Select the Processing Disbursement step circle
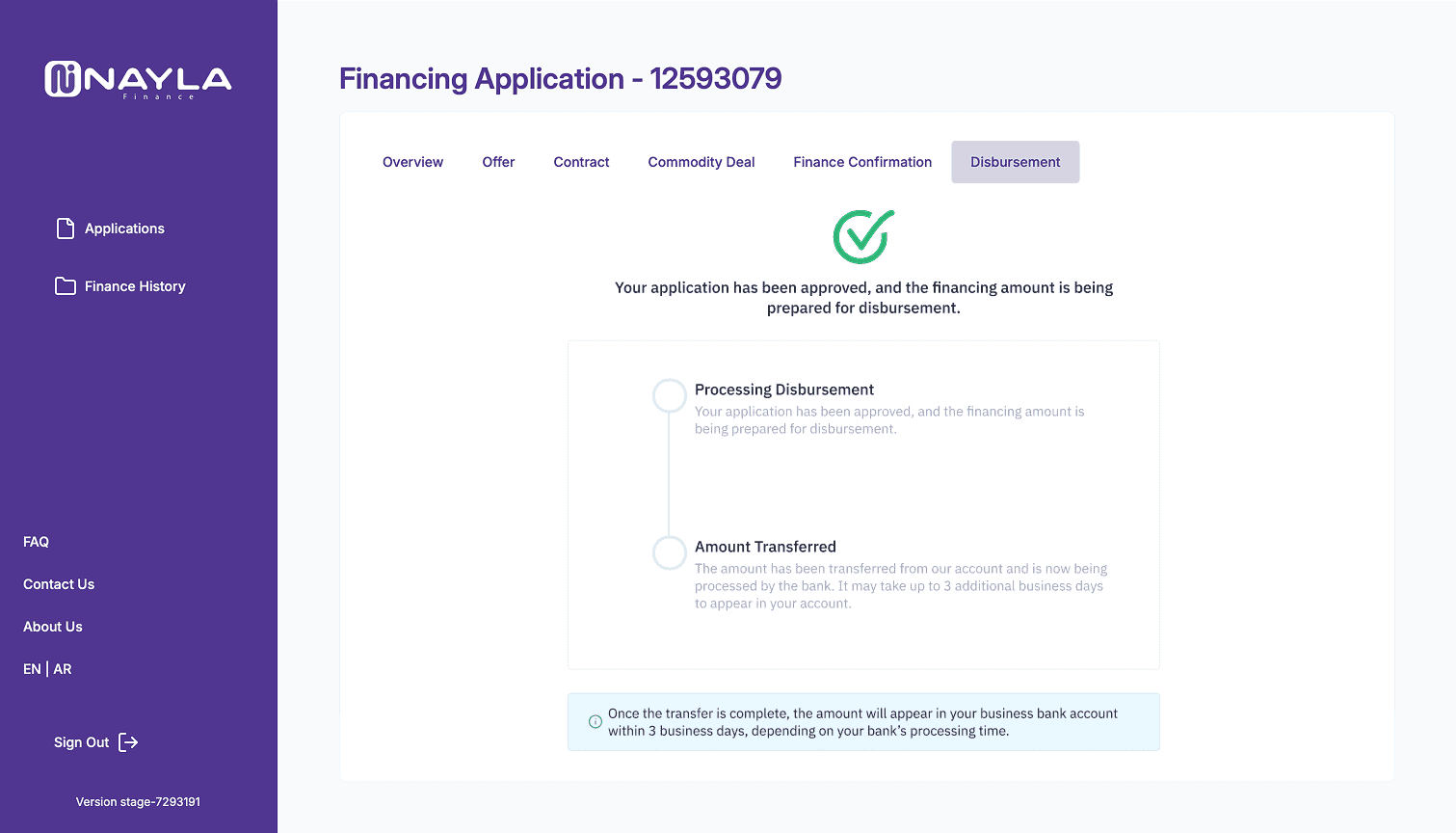The width and height of the screenshot is (1456, 833). pyautogui.click(x=670, y=394)
